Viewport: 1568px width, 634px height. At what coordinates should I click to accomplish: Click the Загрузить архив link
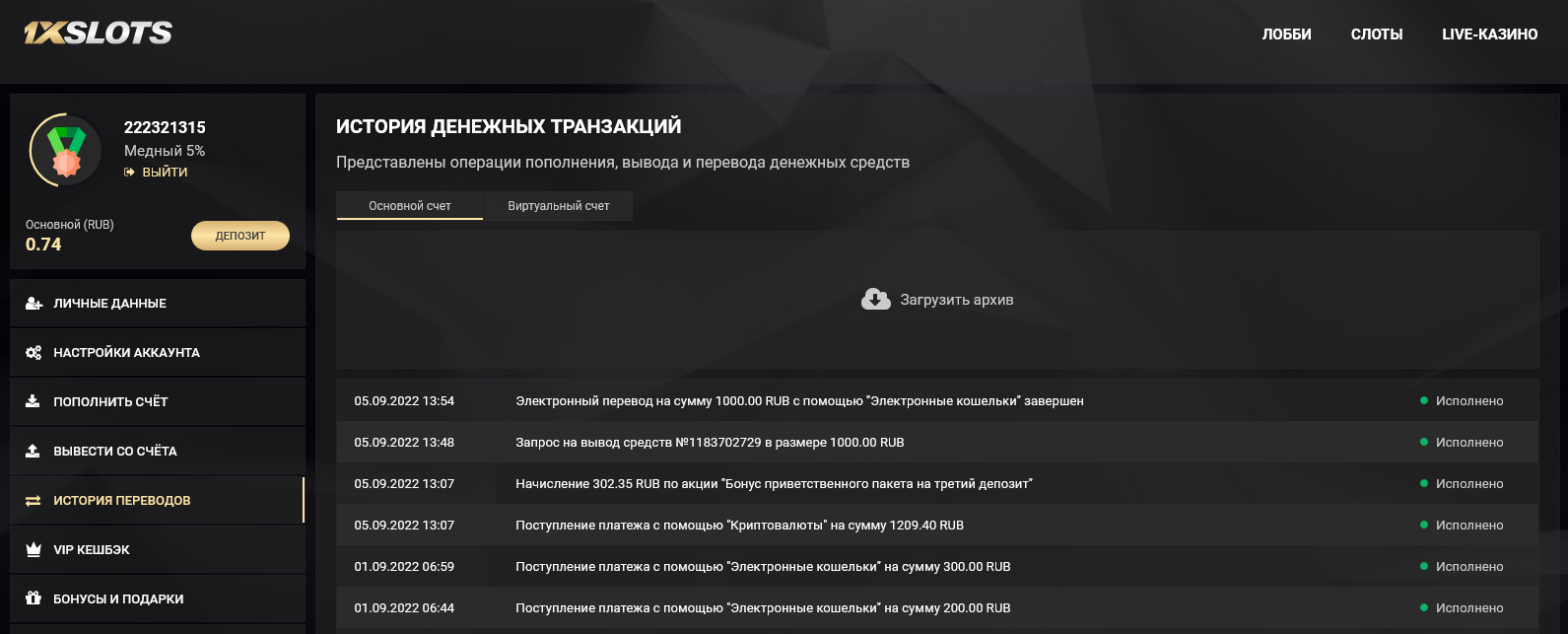(957, 300)
